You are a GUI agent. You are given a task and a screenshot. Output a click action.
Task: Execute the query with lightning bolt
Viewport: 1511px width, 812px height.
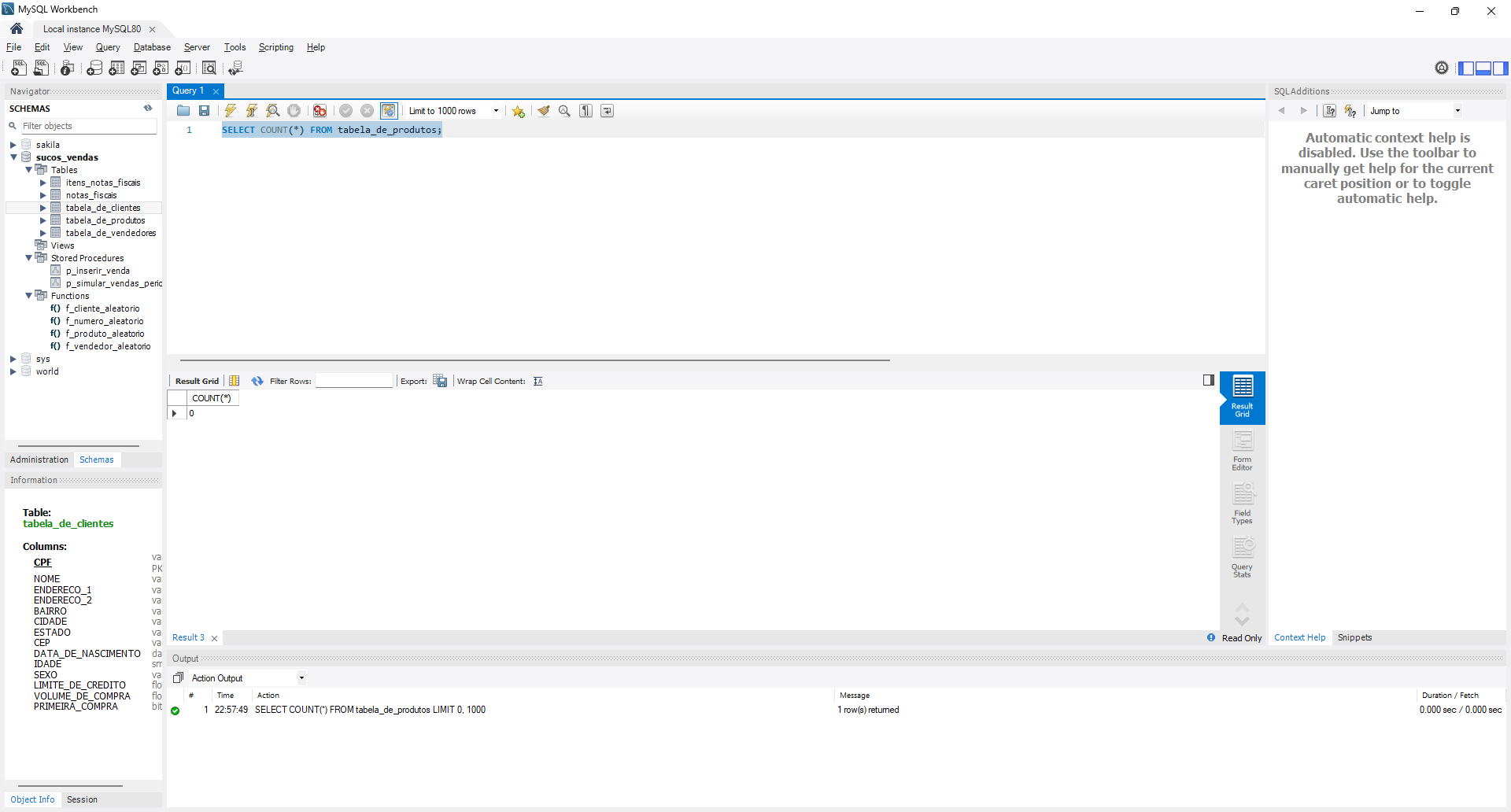pyautogui.click(x=231, y=111)
